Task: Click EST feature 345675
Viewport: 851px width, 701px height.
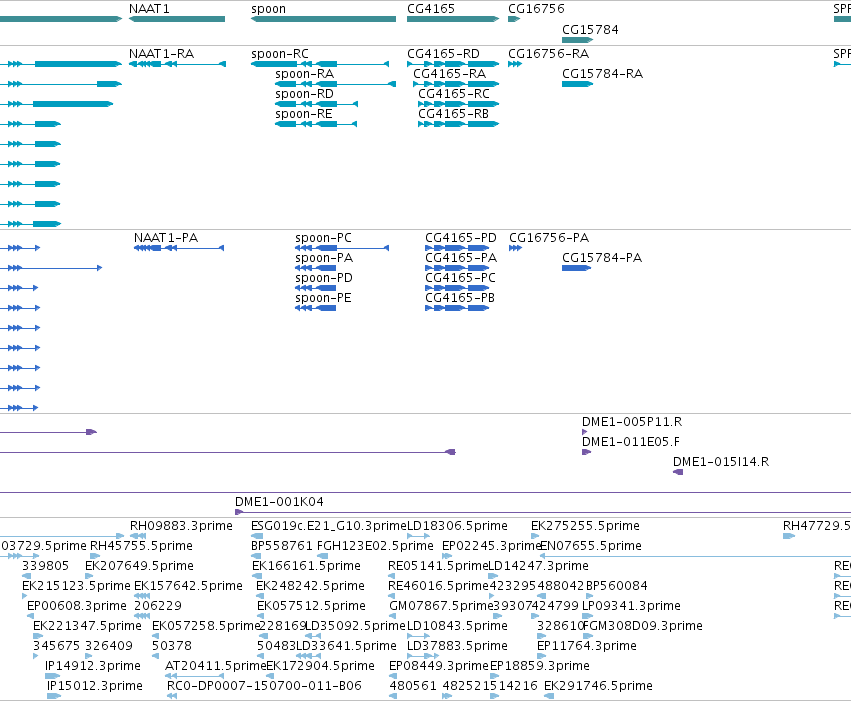Action: coord(36,657)
